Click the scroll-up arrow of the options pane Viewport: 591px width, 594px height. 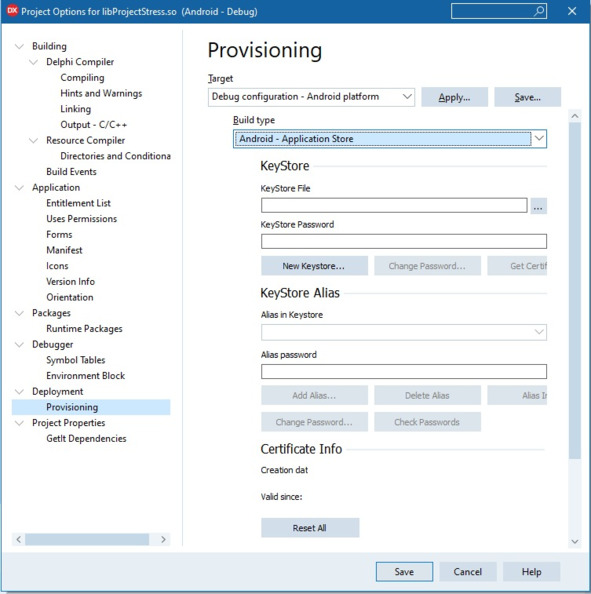pyautogui.click(x=575, y=116)
